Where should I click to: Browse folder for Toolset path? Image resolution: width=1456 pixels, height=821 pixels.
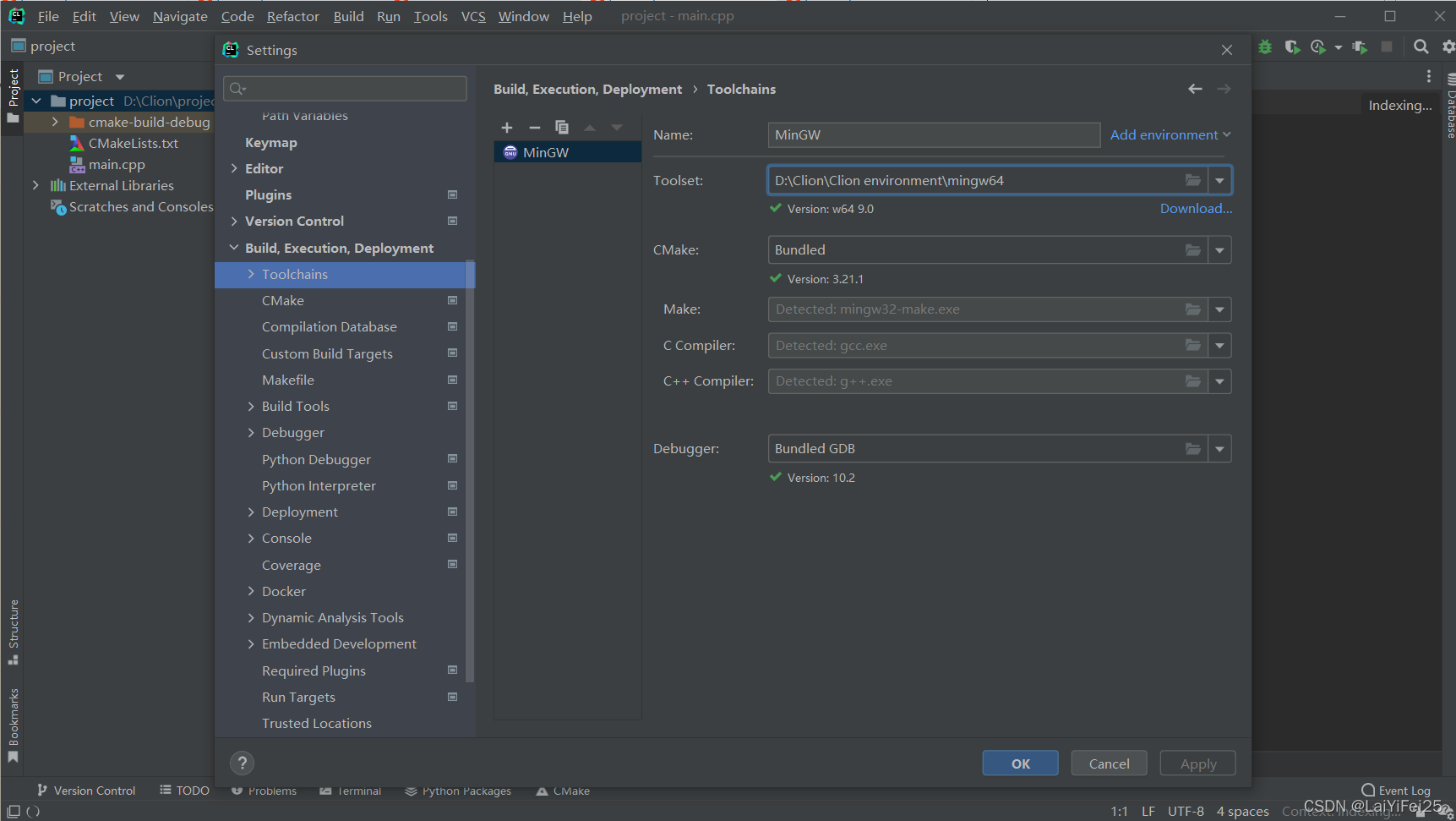click(x=1192, y=180)
